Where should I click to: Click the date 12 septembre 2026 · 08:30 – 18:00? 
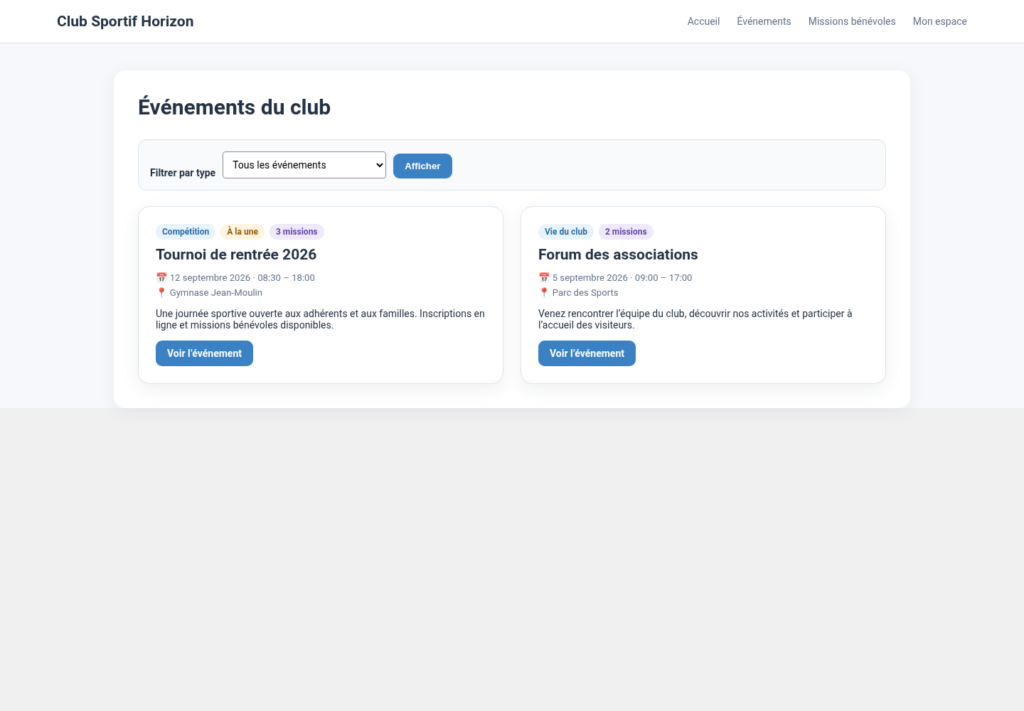242,277
